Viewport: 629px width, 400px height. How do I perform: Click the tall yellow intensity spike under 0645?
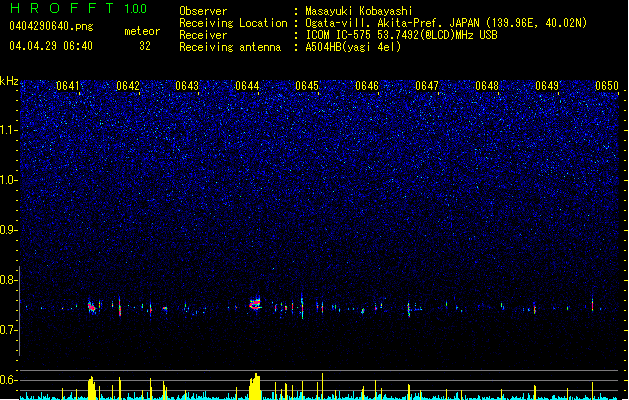click(322, 386)
